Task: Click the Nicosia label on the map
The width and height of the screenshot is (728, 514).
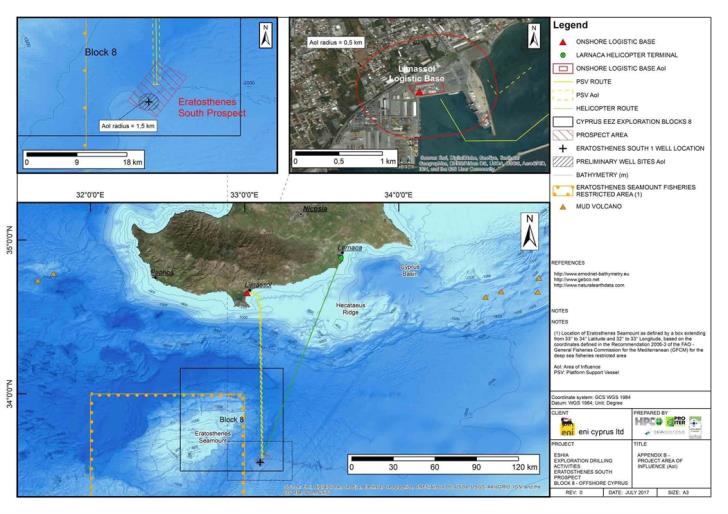Action: [319, 210]
